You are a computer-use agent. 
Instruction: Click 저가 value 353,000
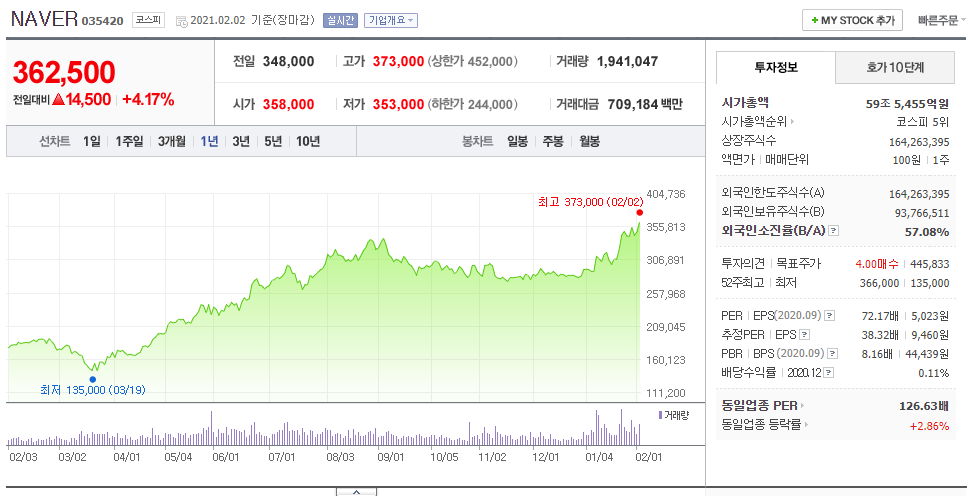[398, 104]
